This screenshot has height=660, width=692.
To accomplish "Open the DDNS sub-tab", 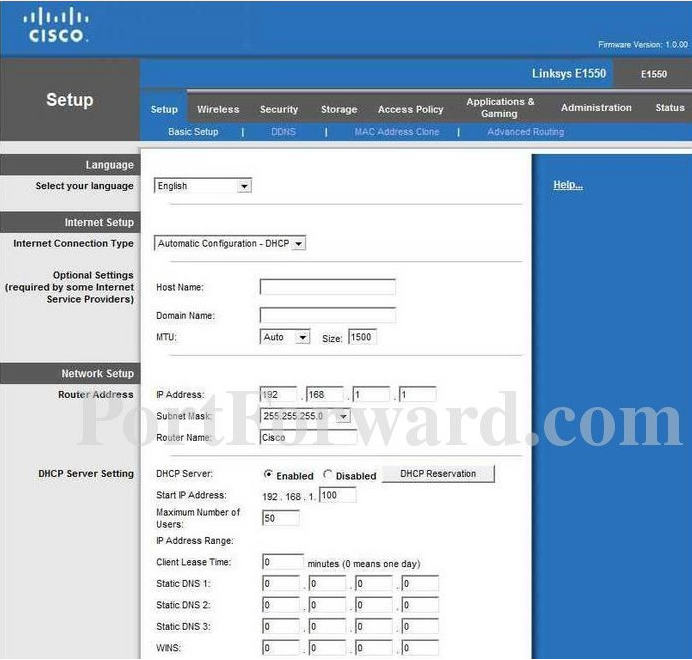I will (283, 132).
